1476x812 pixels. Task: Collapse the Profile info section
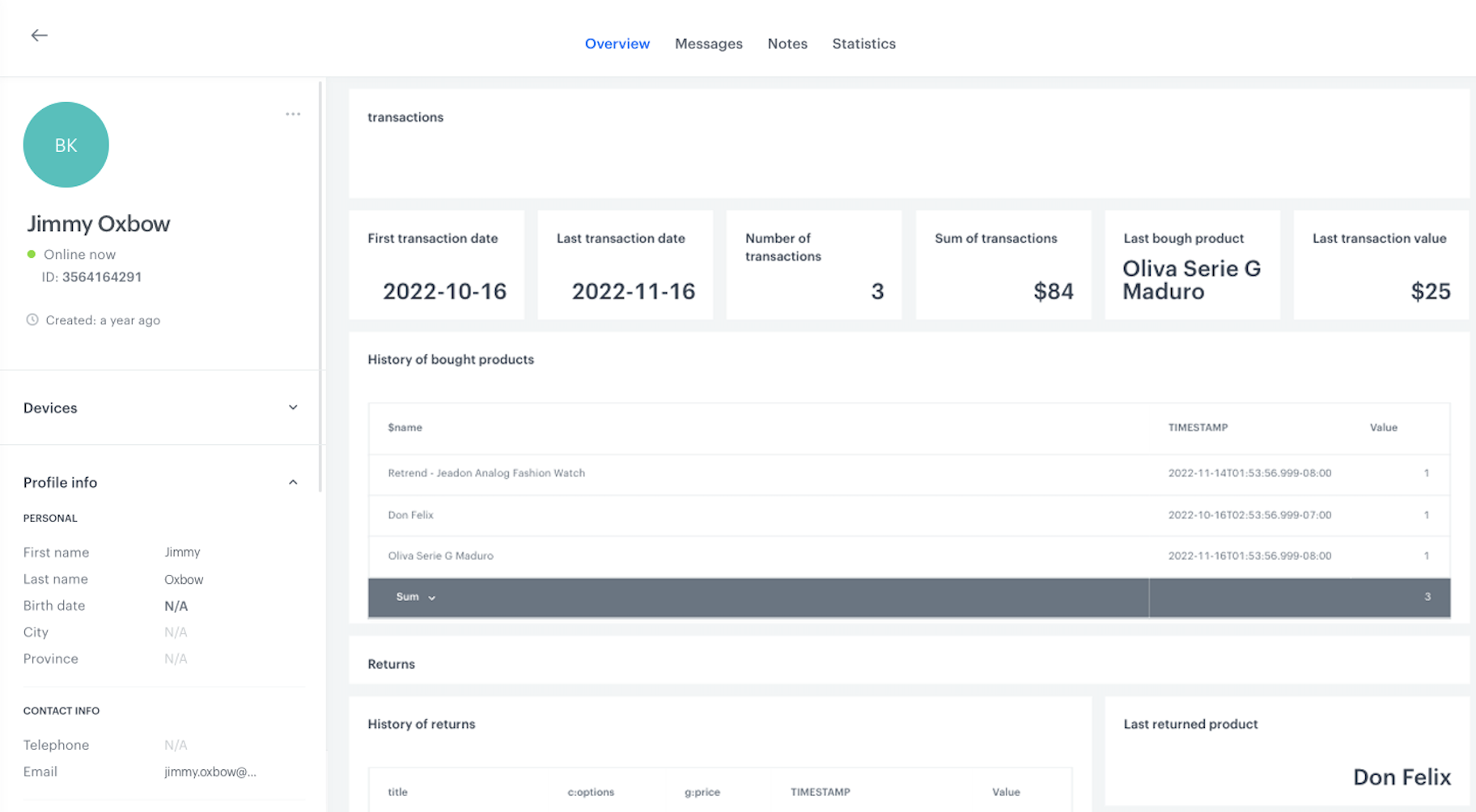293,481
